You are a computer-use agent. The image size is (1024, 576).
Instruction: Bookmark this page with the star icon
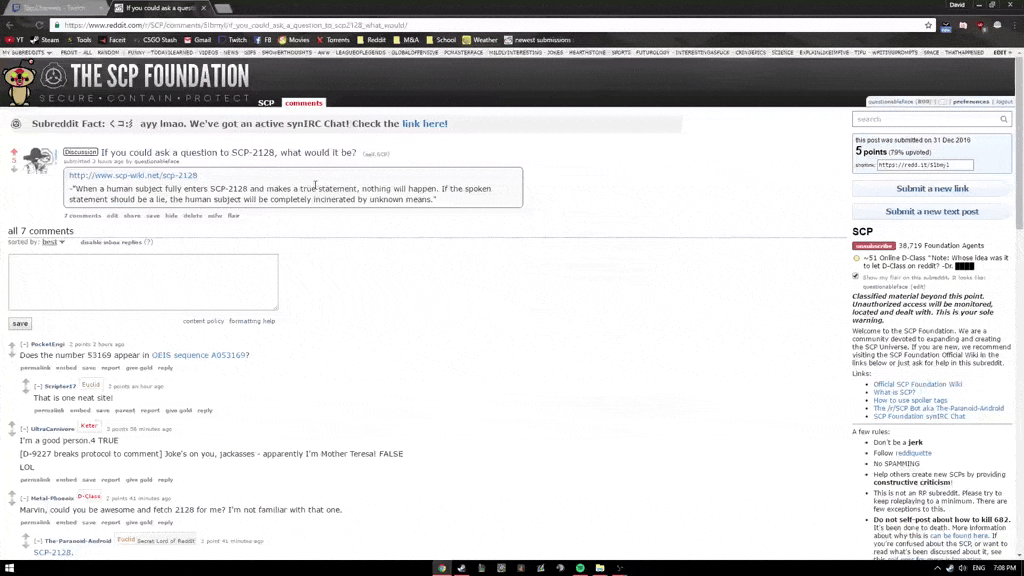[928, 25]
